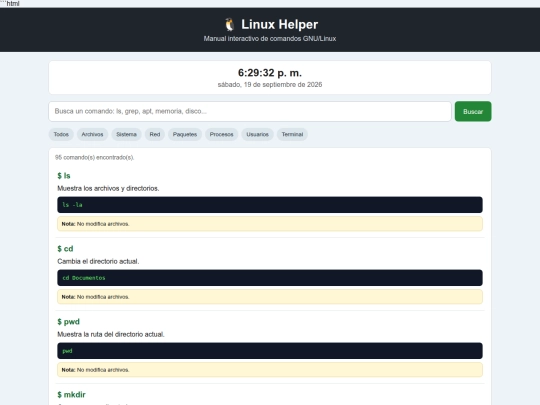Click the penguin icon beside Linux Helper
The width and height of the screenshot is (540, 405).
(x=229, y=24)
